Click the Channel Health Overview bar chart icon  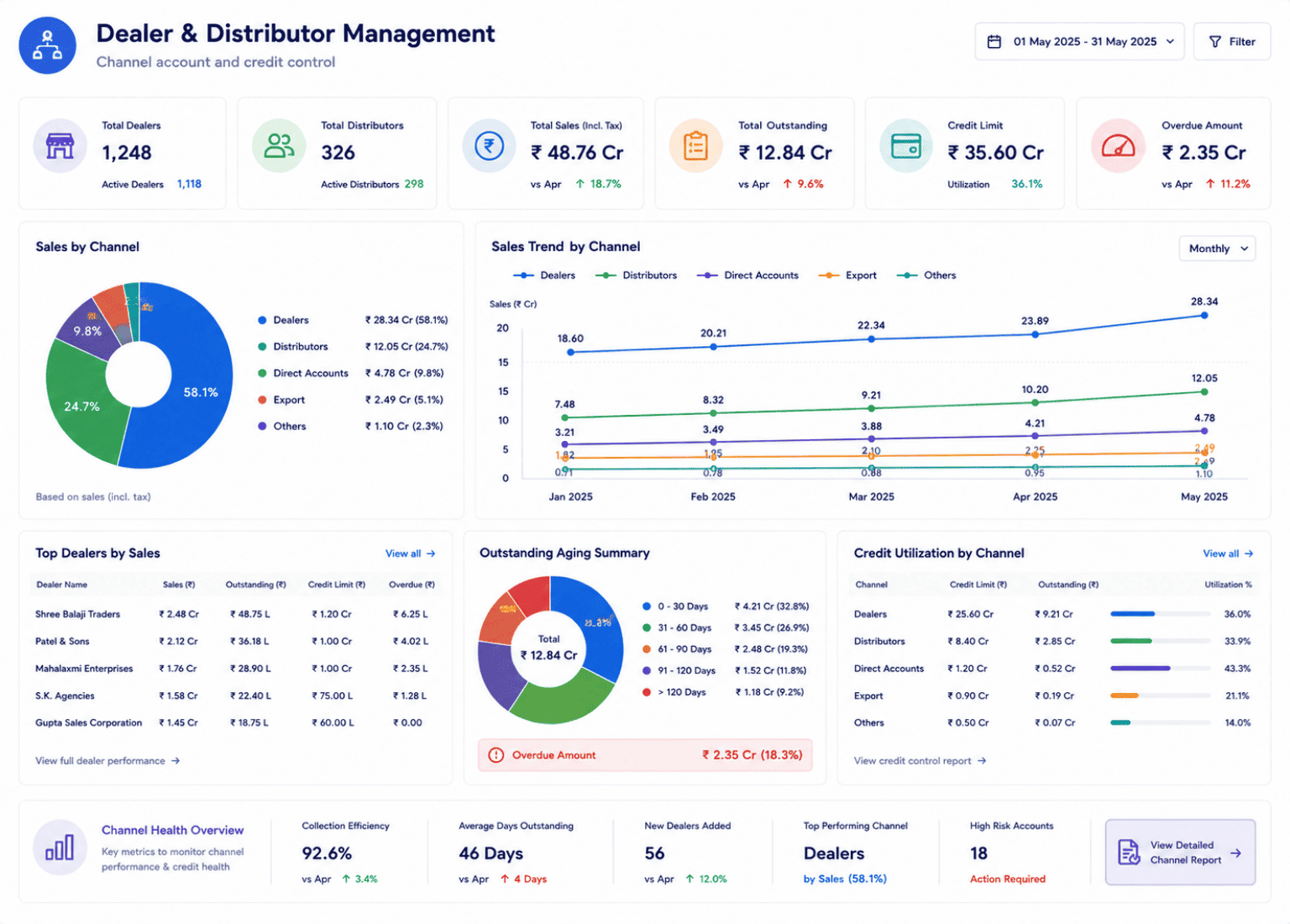click(60, 848)
